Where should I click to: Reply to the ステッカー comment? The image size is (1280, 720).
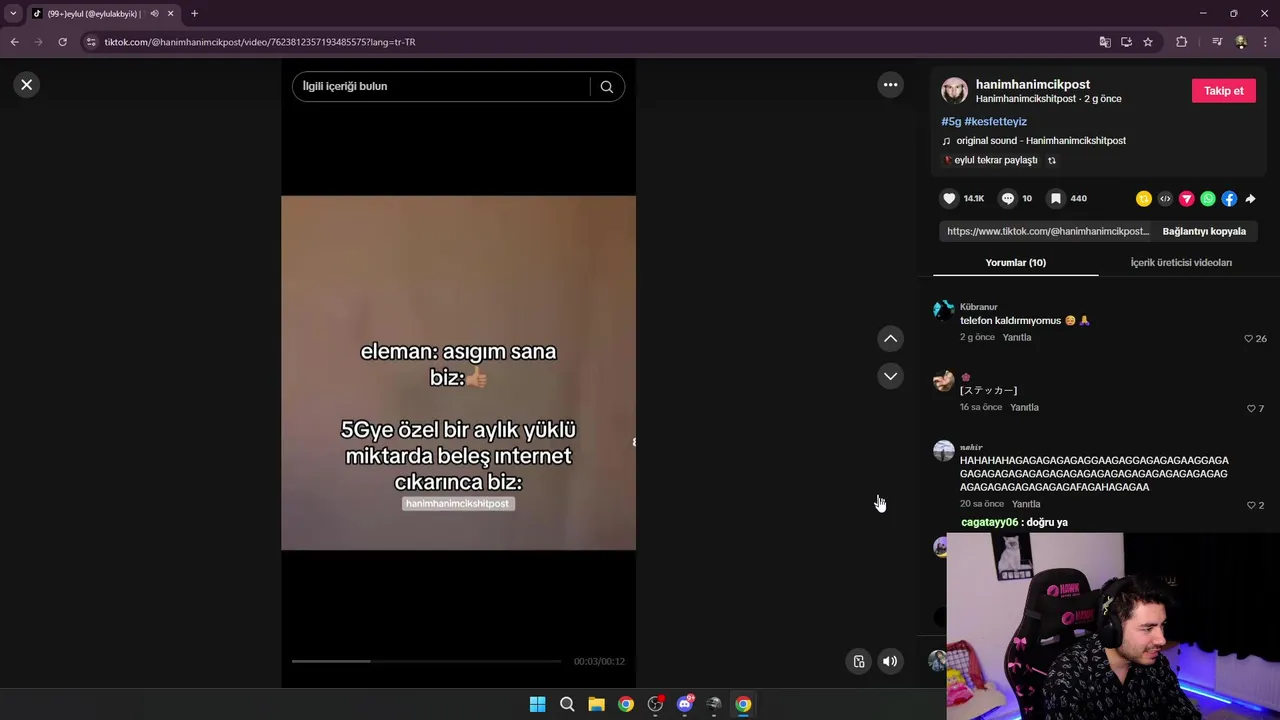1024,408
